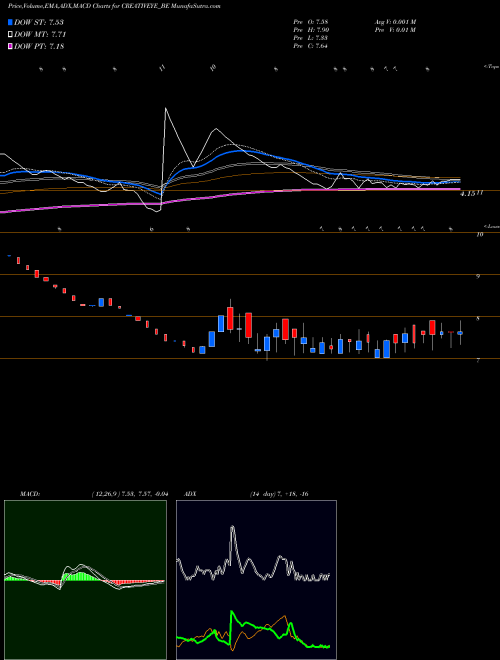Click the white DOW MT legend swatch
This screenshot has height=660, width=500.
[11, 35]
